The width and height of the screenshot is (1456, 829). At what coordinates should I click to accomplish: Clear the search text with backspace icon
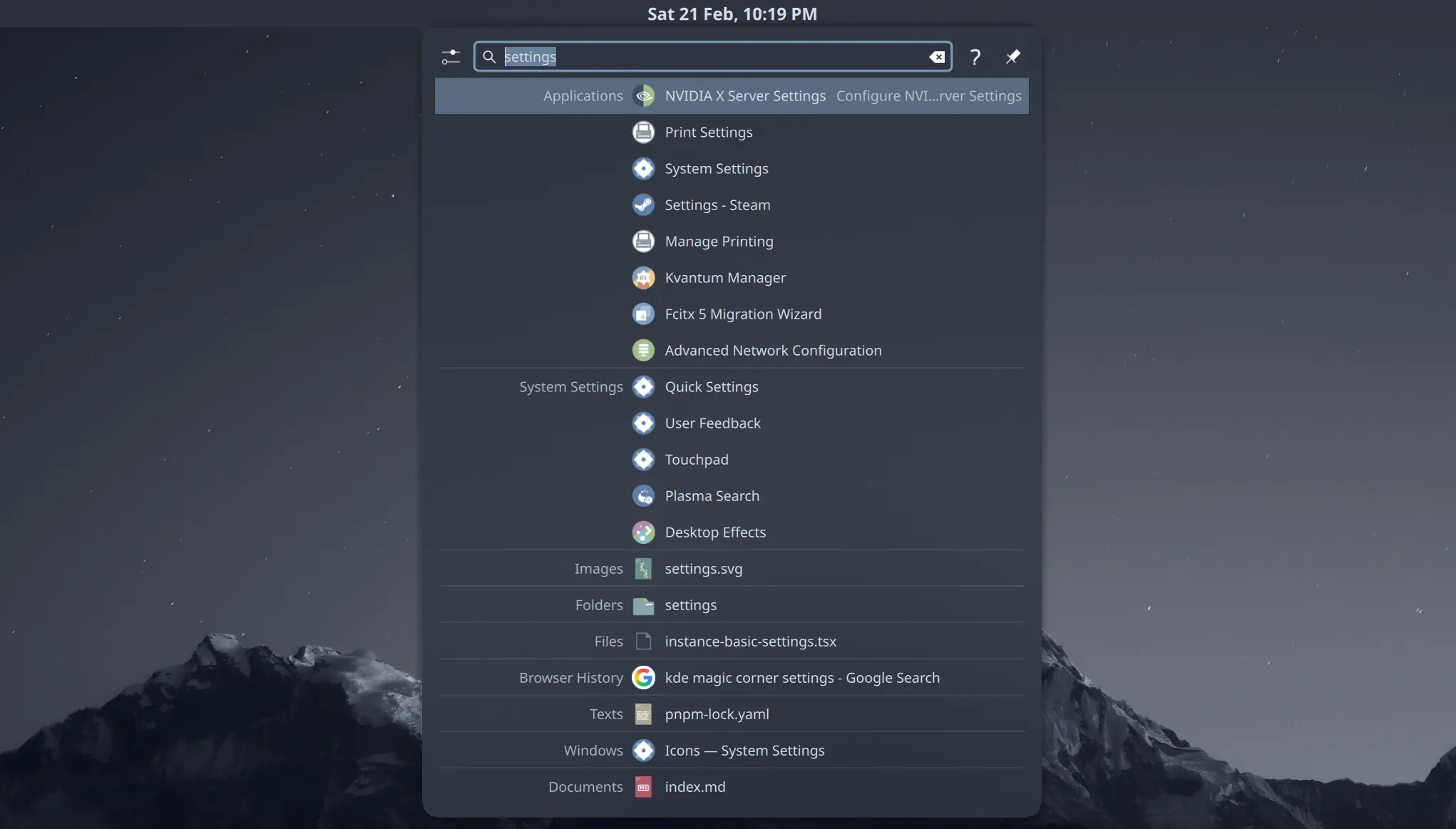click(x=937, y=57)
